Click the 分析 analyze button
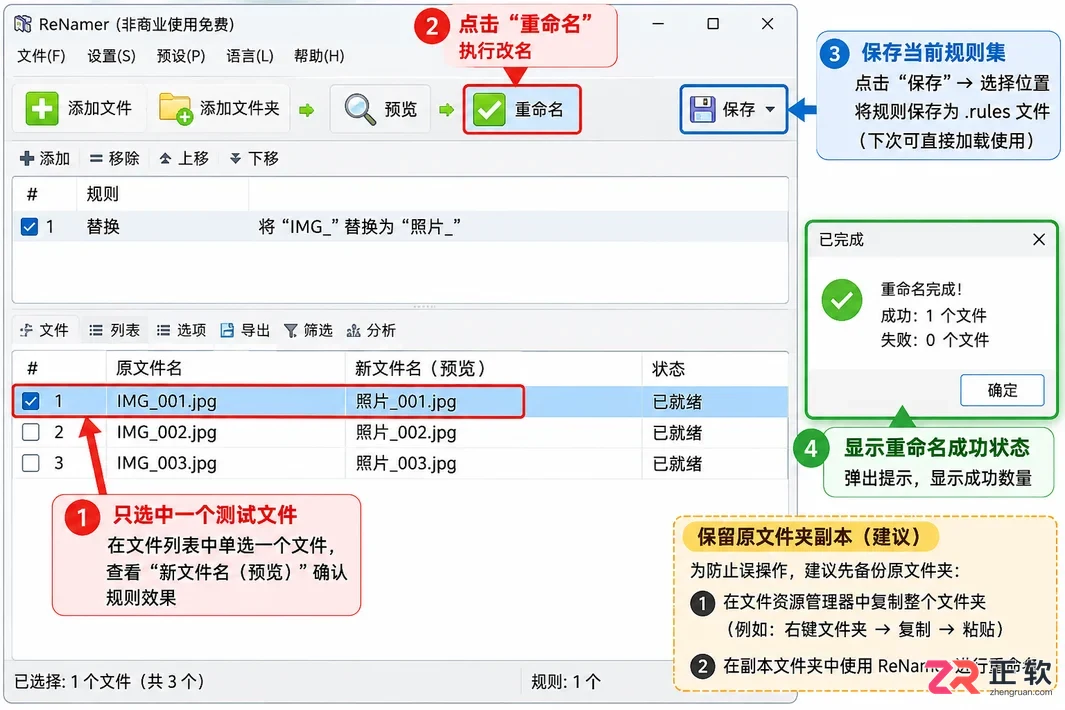 [x=371, y=330]
